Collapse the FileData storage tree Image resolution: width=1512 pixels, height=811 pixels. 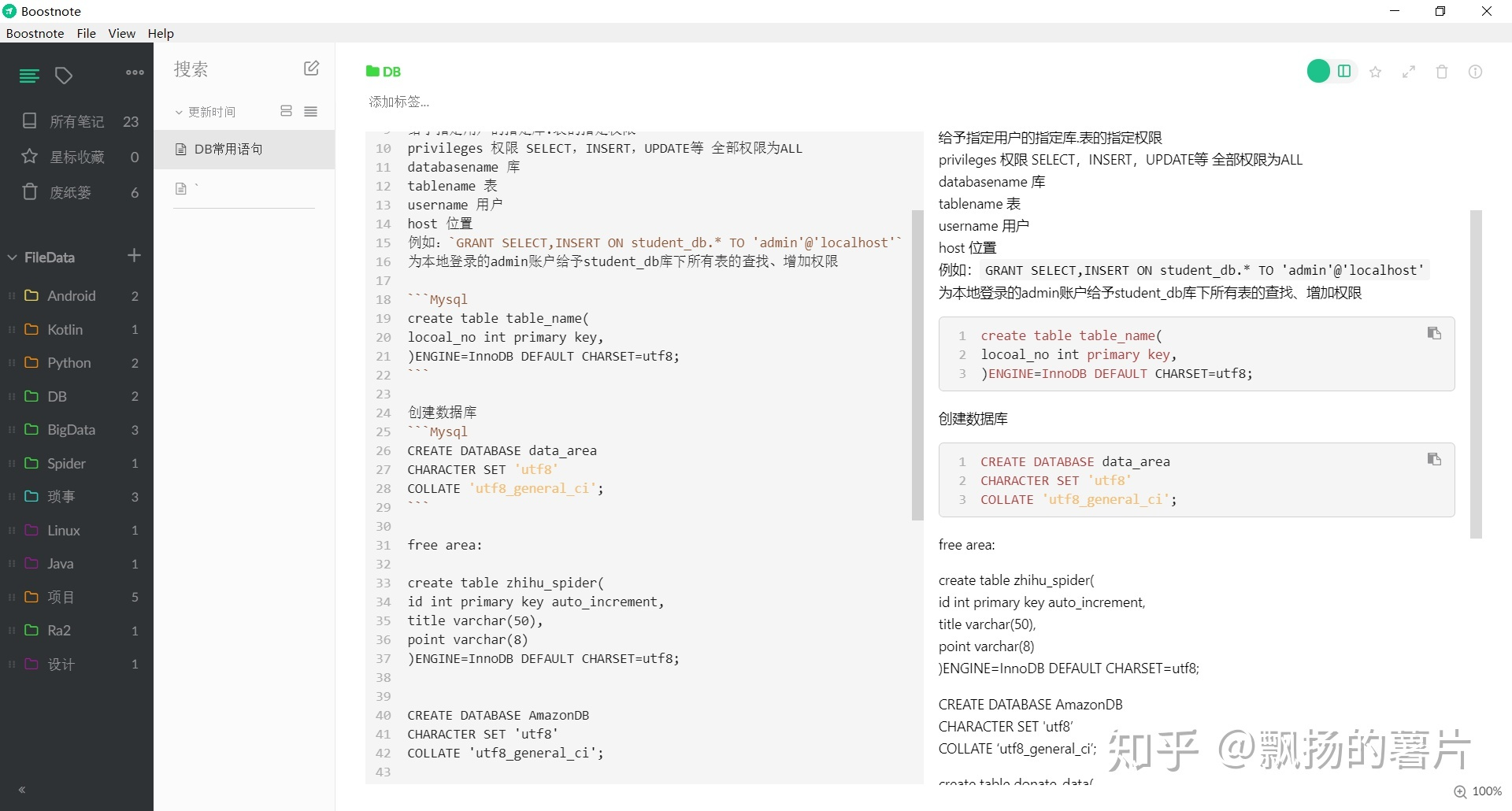coord(13,257)
